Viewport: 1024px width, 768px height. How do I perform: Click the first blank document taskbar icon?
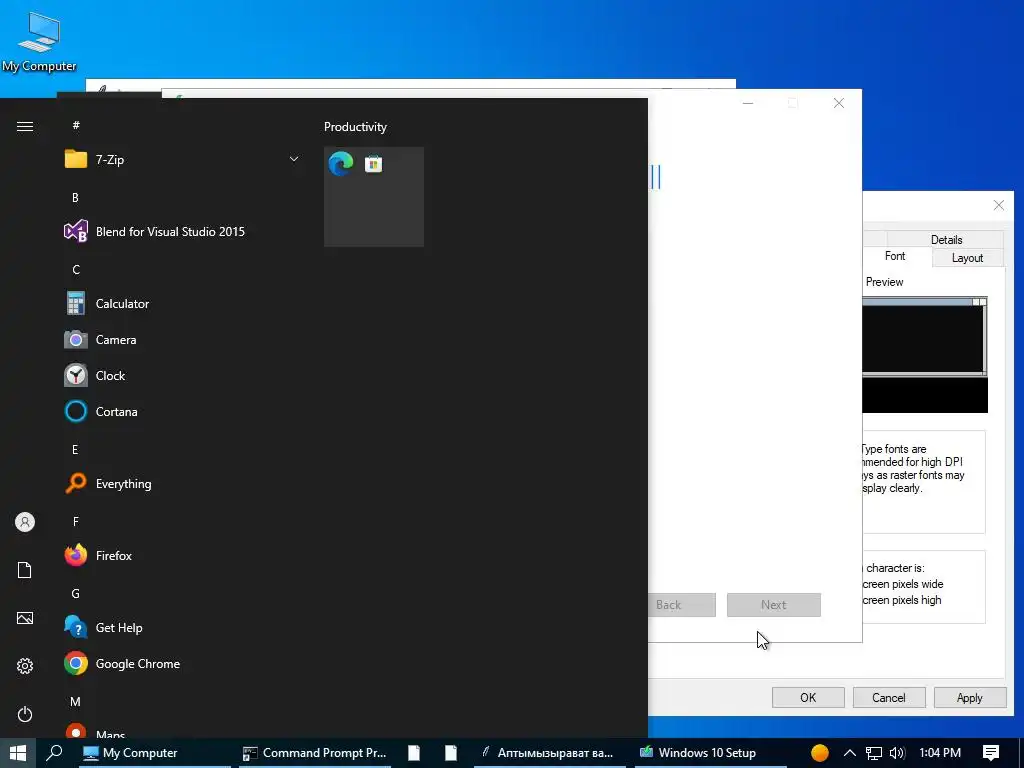point(414,753)
